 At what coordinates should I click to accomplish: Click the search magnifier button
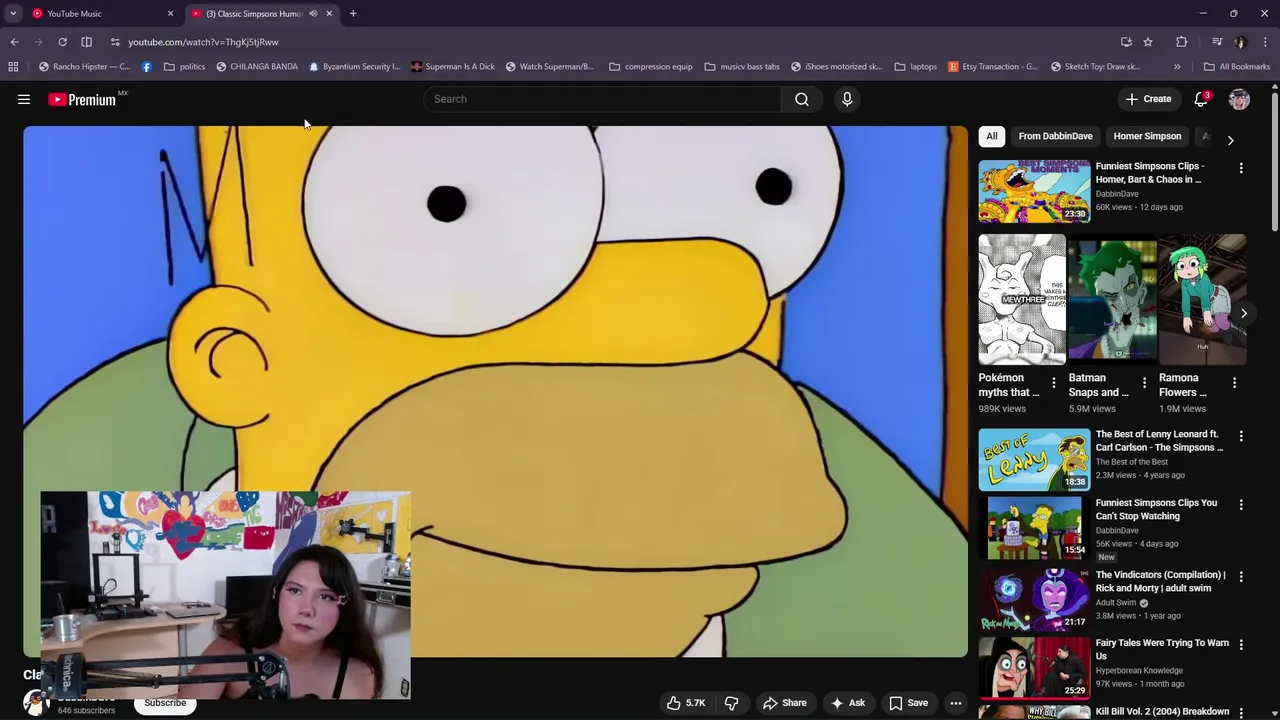[x=802, y=99]
